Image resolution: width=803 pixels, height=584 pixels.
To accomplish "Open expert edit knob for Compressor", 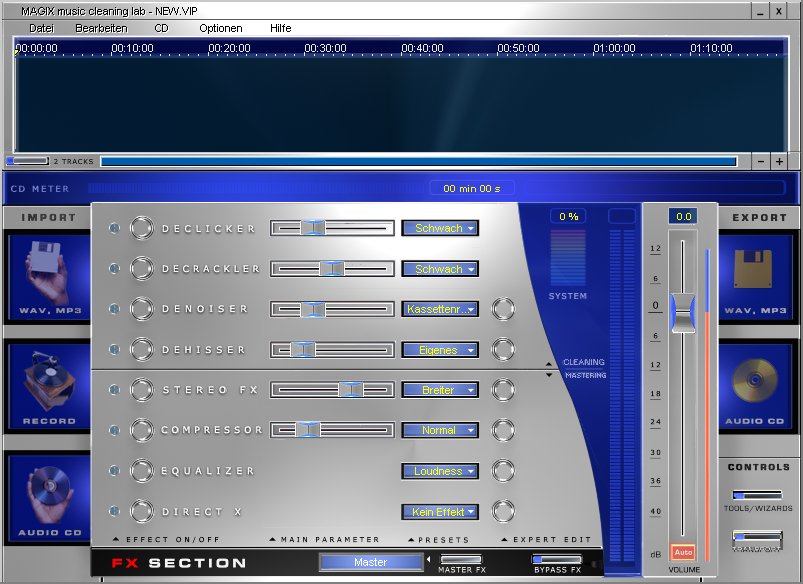I will [x=503, y=430].
